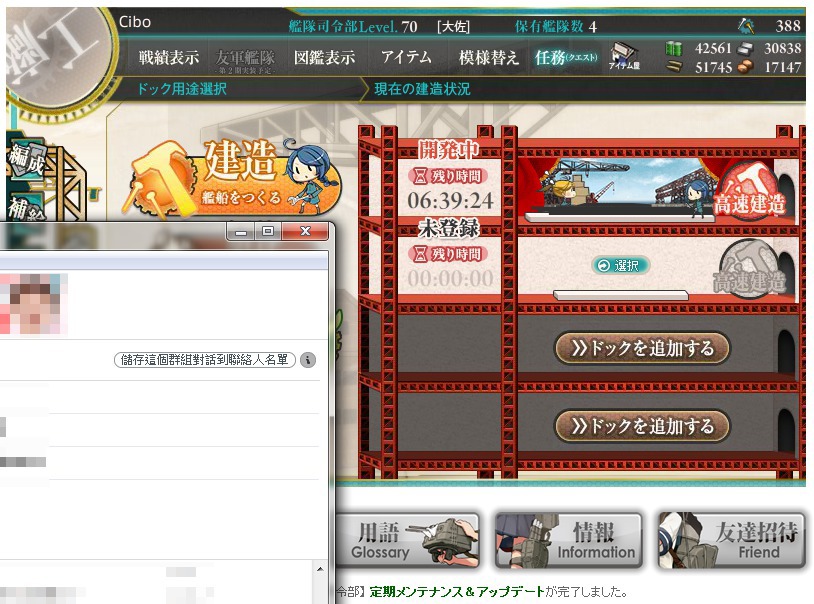This screenshot has height=604, width=814.
Task: Click the ammunition amount 51745
Action: pos(713,67)
